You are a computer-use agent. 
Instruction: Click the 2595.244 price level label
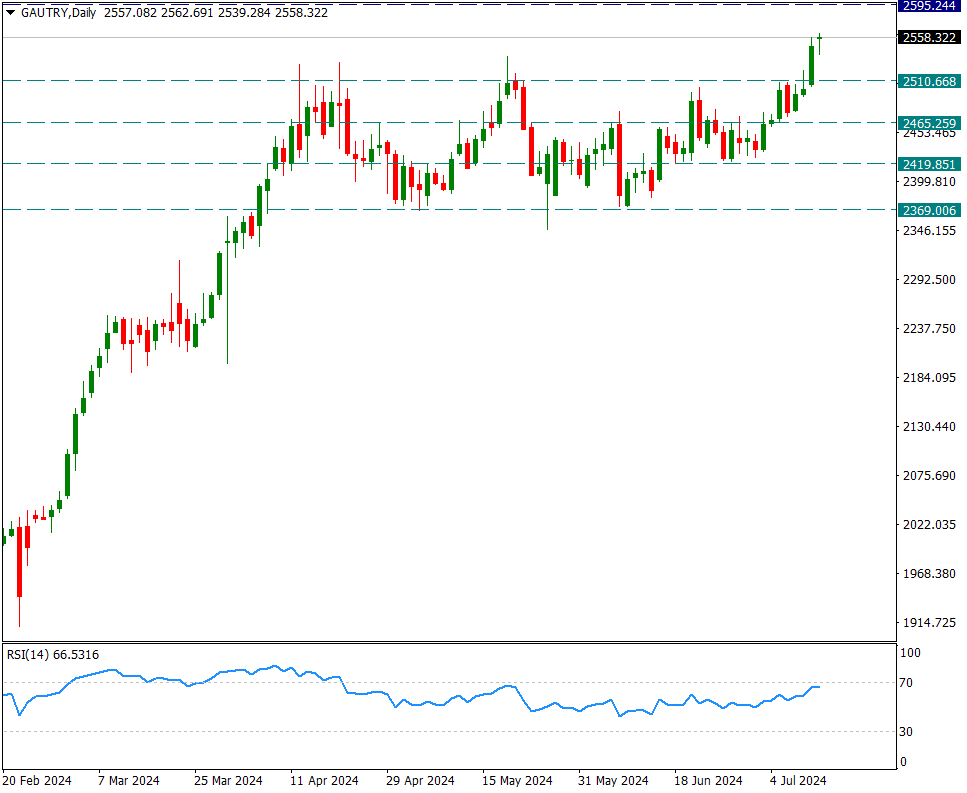(x=929, y=6)
